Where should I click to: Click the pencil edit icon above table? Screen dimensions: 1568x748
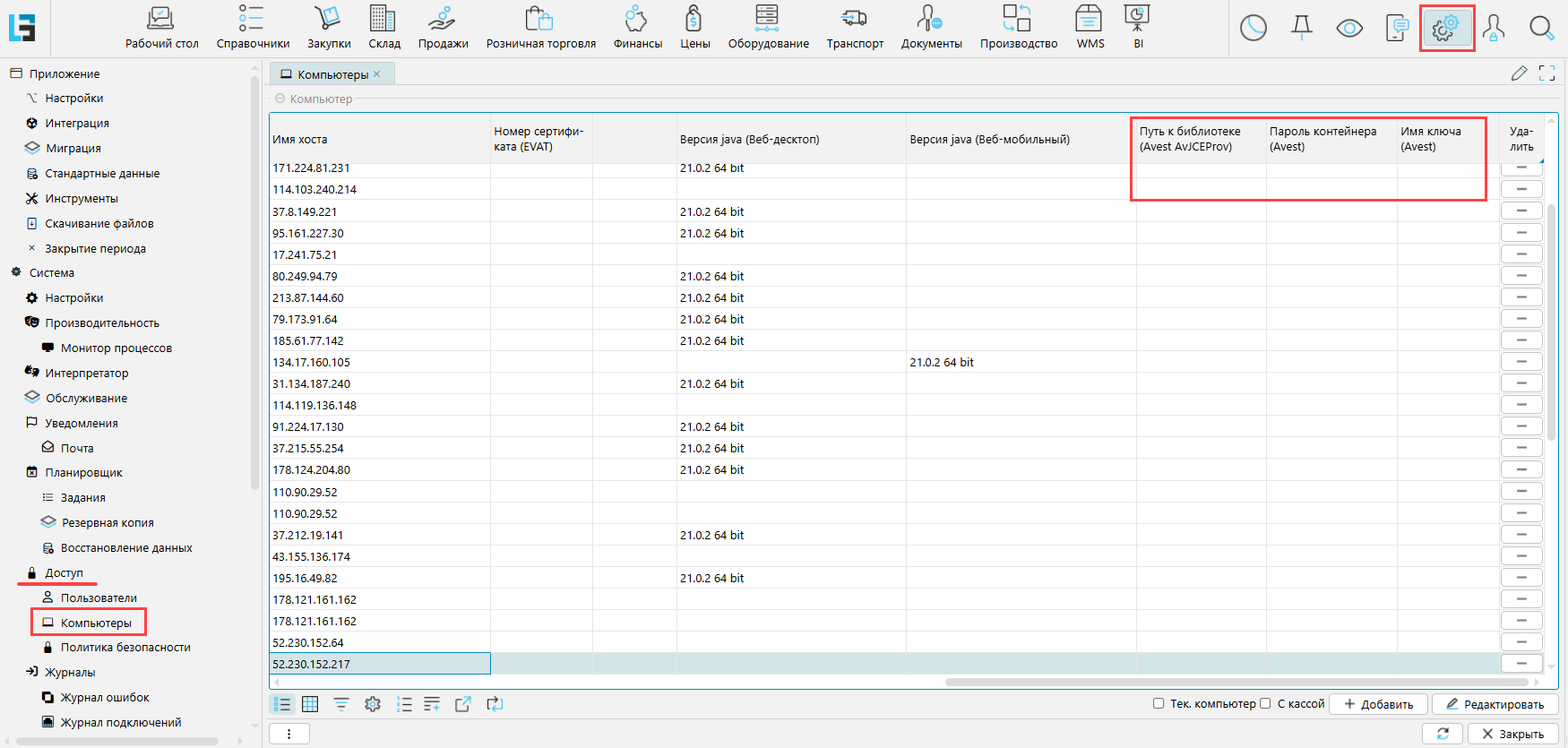point(1519,73)
